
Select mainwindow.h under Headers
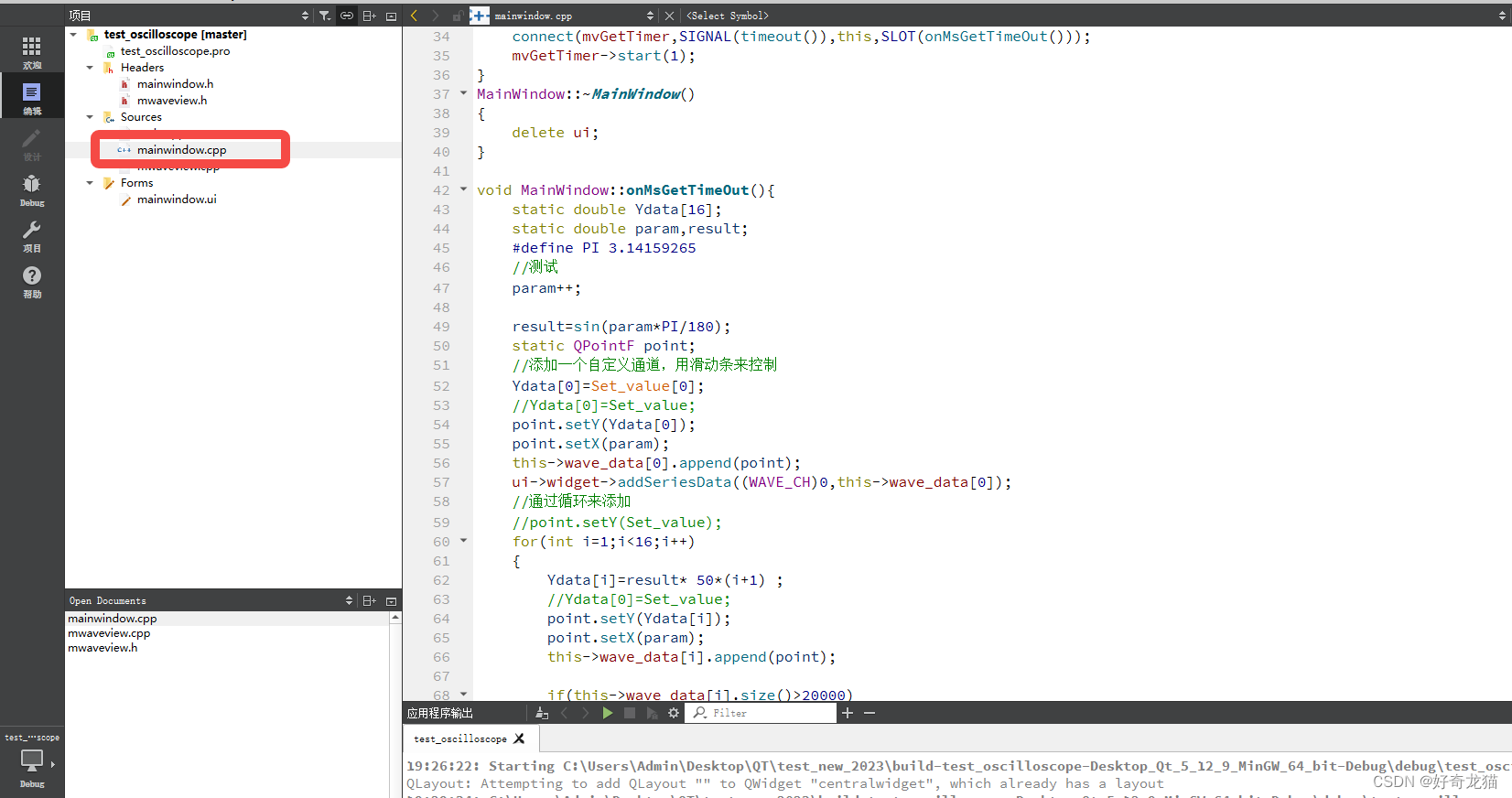click(175, 84)
